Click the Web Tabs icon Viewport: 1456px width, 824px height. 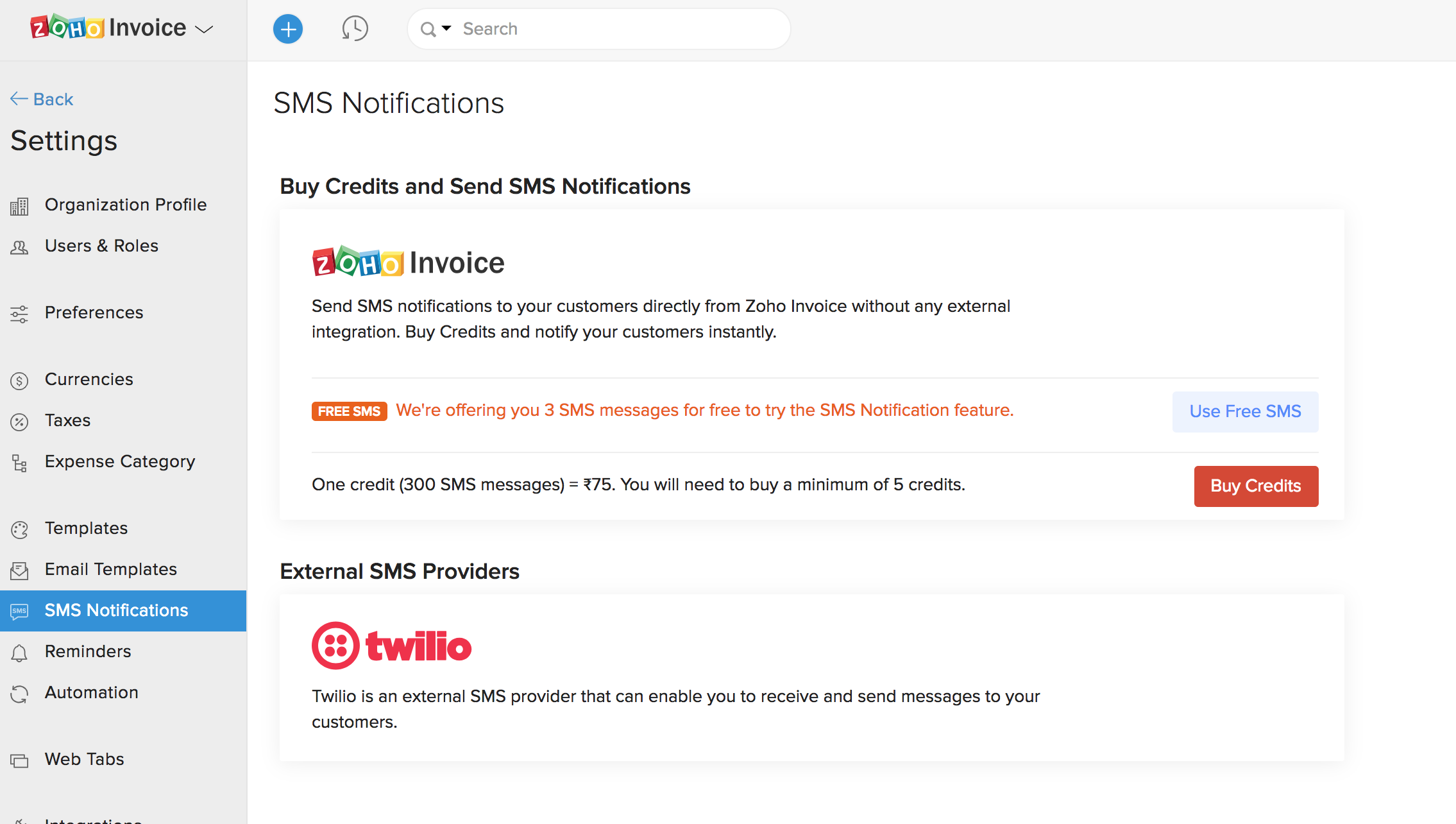tap(19, 760)
